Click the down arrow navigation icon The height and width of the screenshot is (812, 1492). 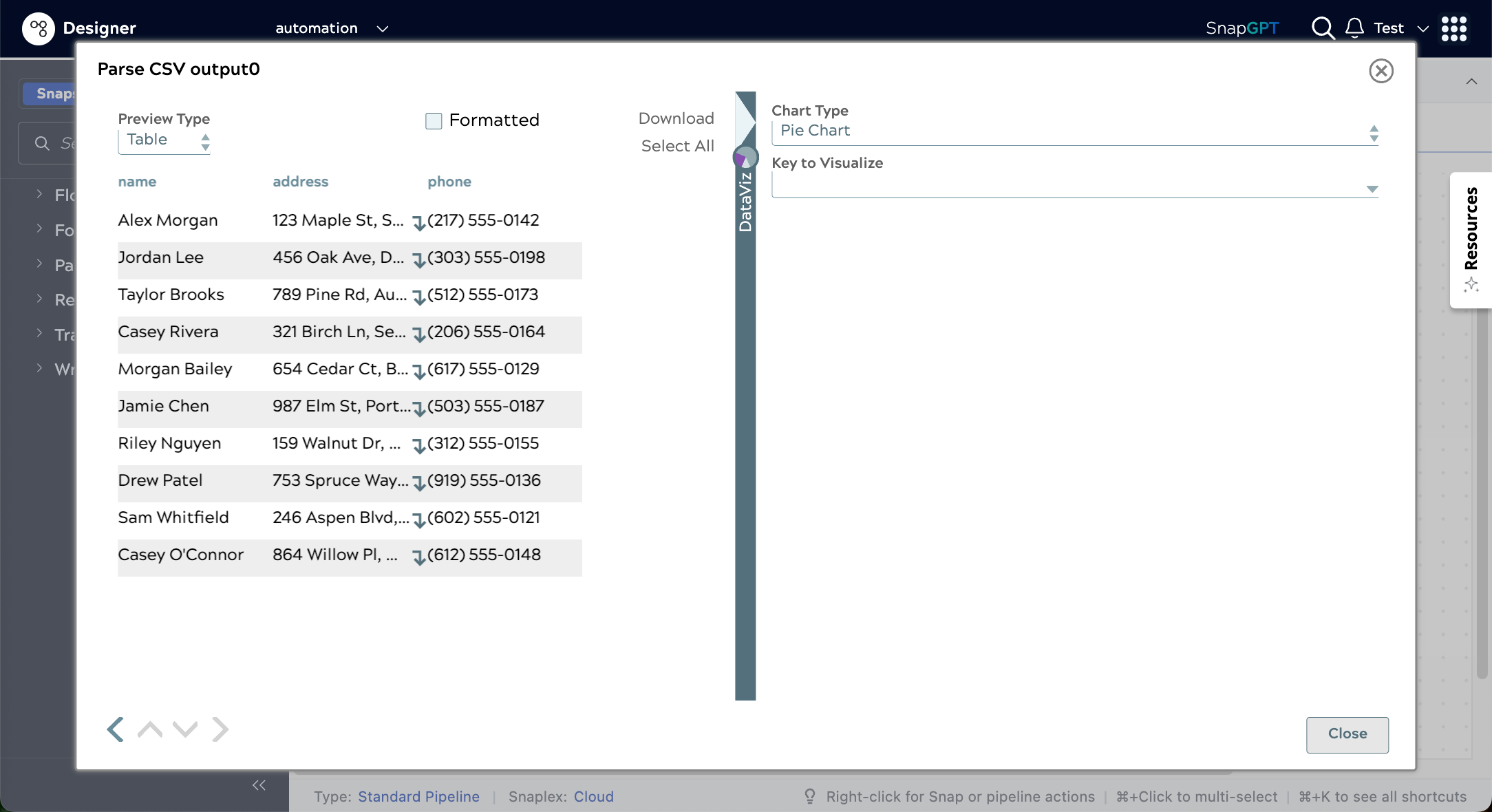pos(185,729)
